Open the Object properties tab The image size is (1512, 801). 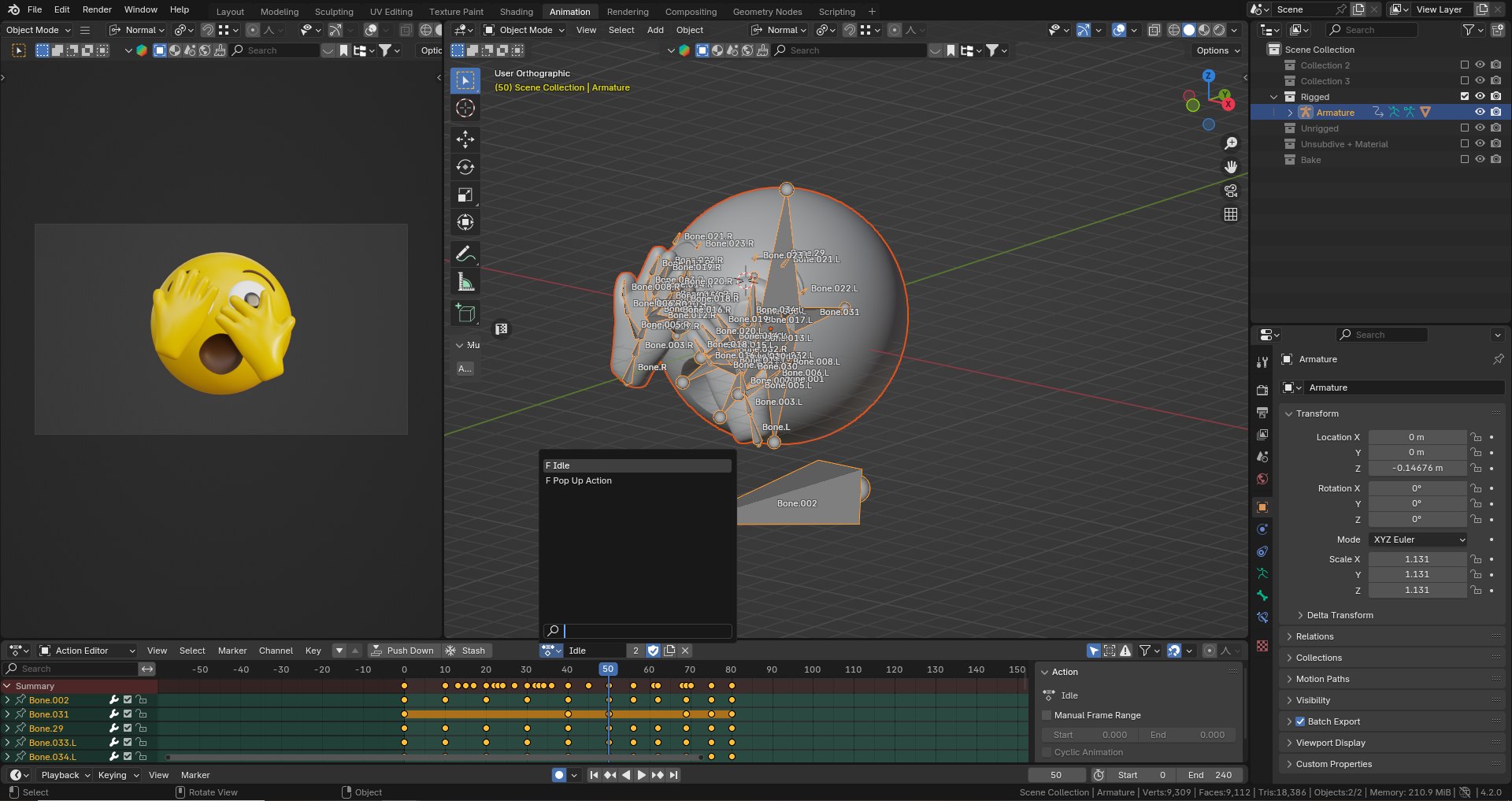[1262, 507]
